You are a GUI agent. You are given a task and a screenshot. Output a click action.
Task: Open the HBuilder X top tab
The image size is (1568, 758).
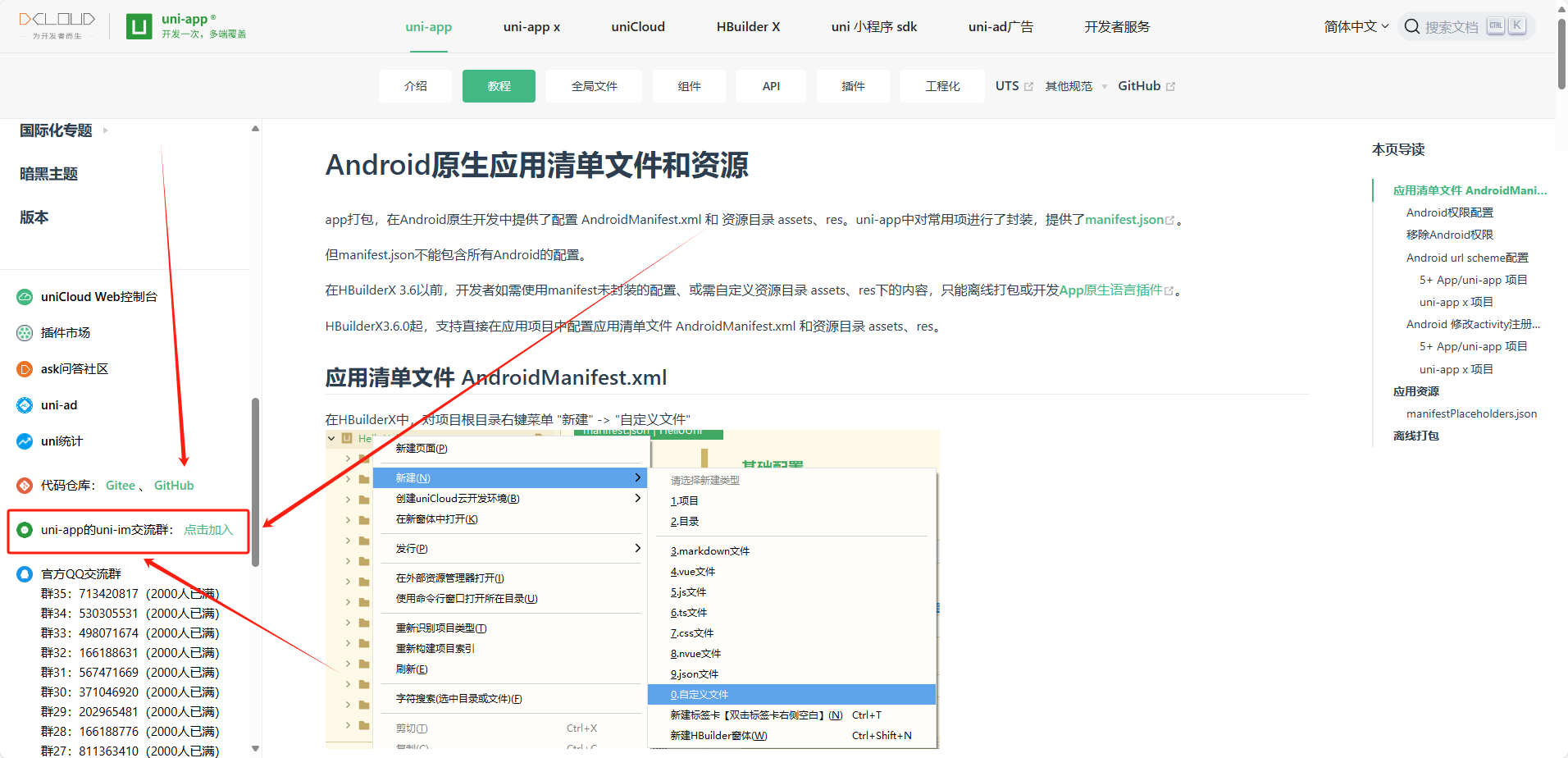748,26
